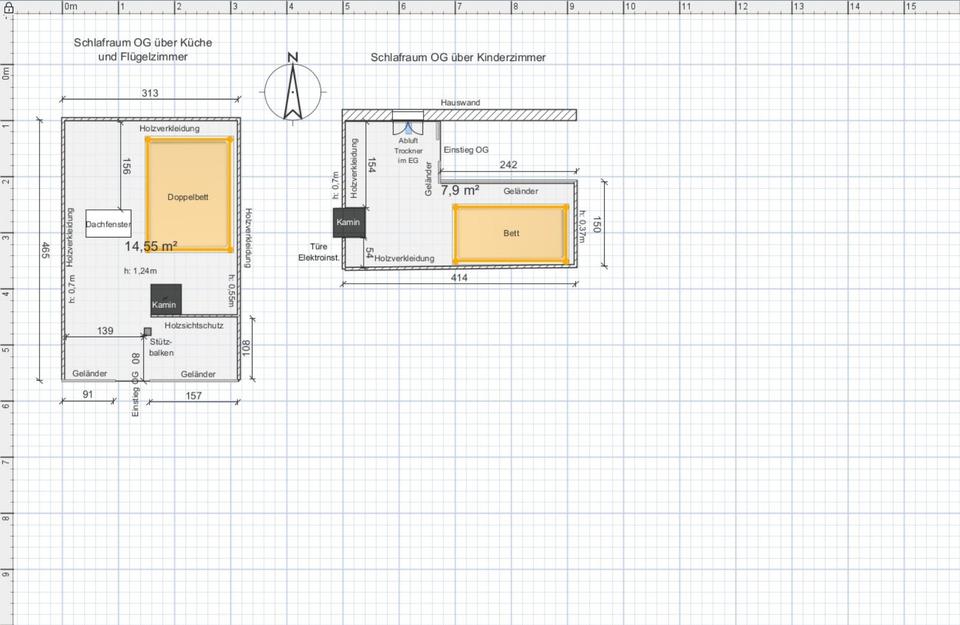The width and height of the screenshot is (960, 625).
Task: Select the Doppelbett furniture object
Action: (189, 195)
